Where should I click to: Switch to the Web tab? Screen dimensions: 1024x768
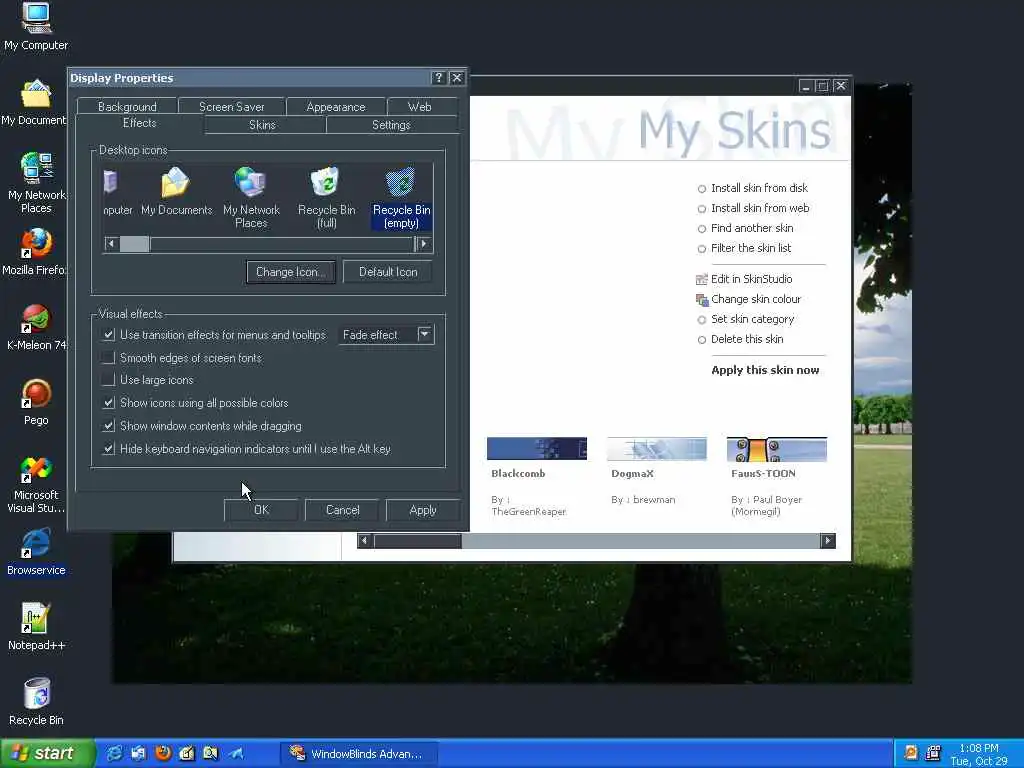point(419,106)
